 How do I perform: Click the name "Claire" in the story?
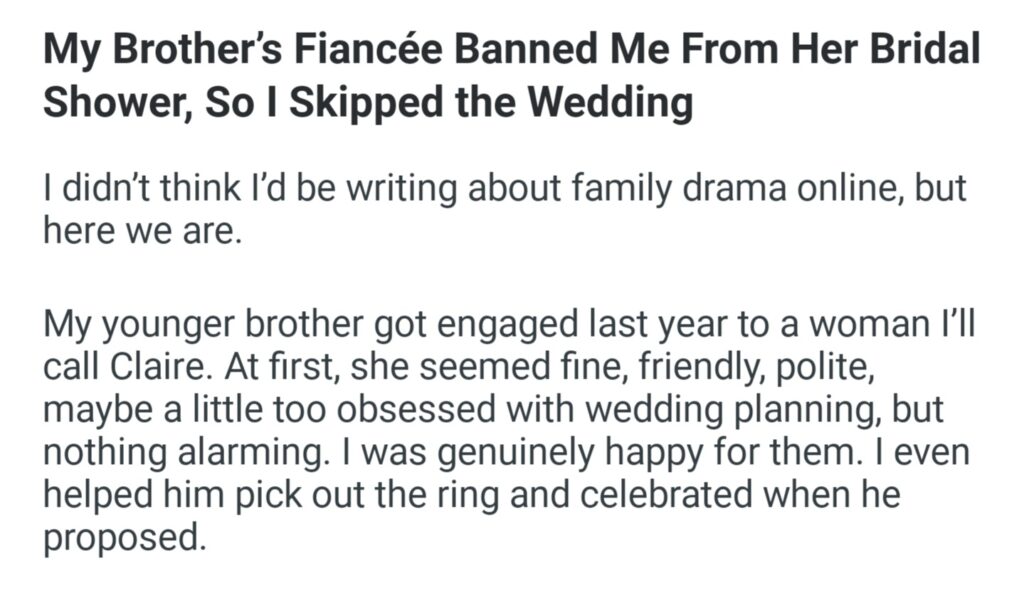(x=150, y=367)
